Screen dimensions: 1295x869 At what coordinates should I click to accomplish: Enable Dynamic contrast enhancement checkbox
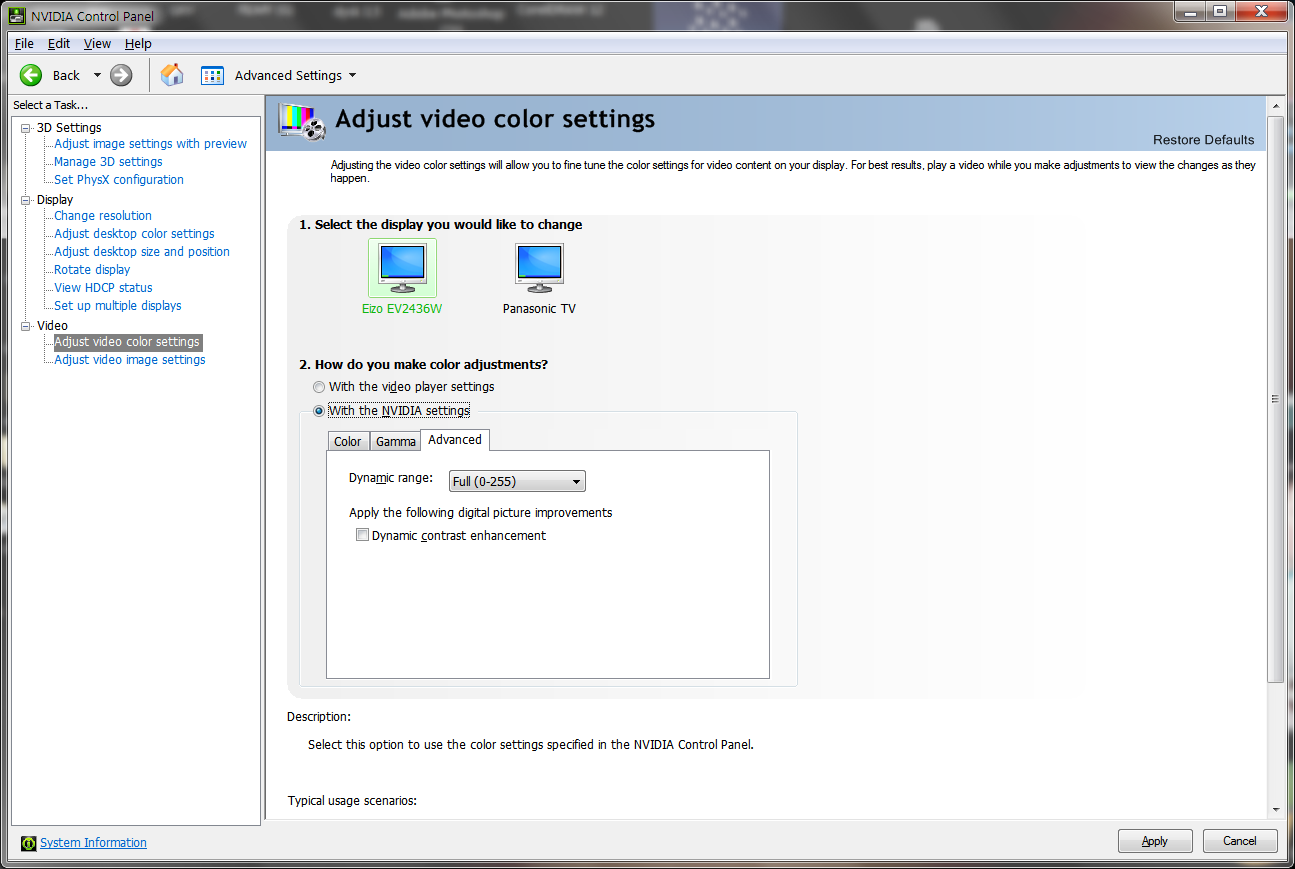point(363,536)
